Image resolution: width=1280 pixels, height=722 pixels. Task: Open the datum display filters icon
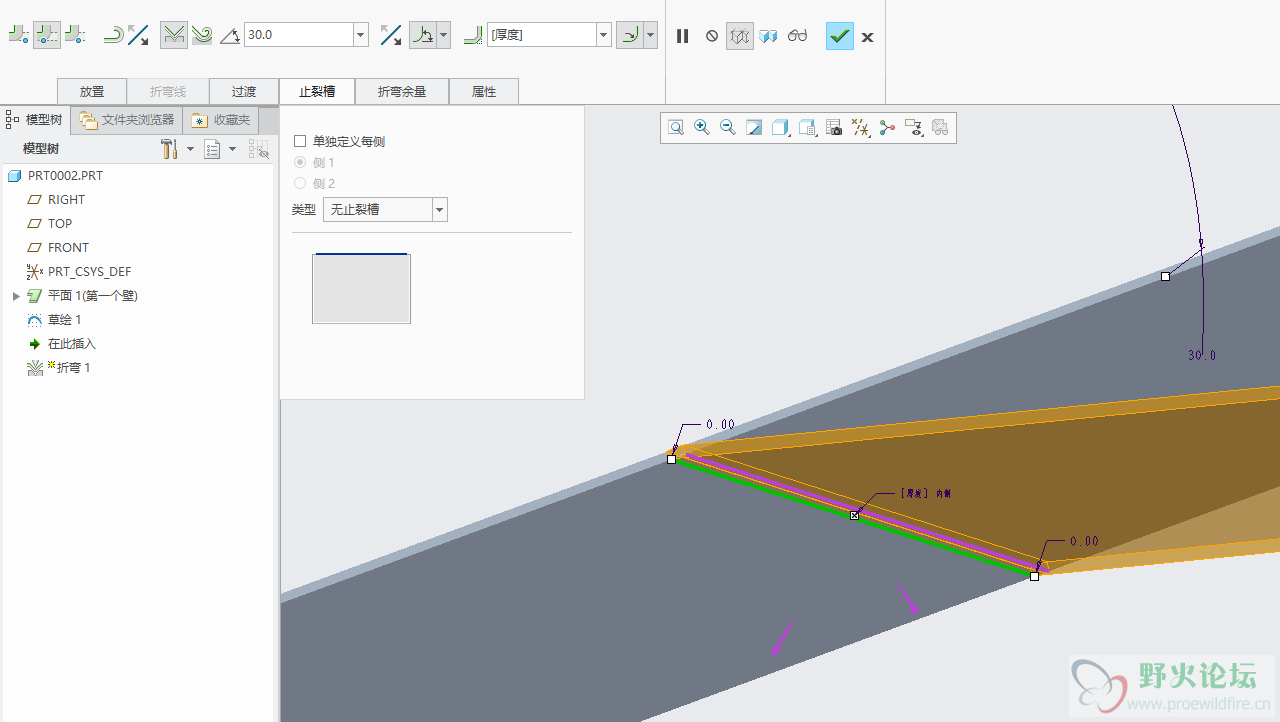pyautogui.click(x=860, y=127)
